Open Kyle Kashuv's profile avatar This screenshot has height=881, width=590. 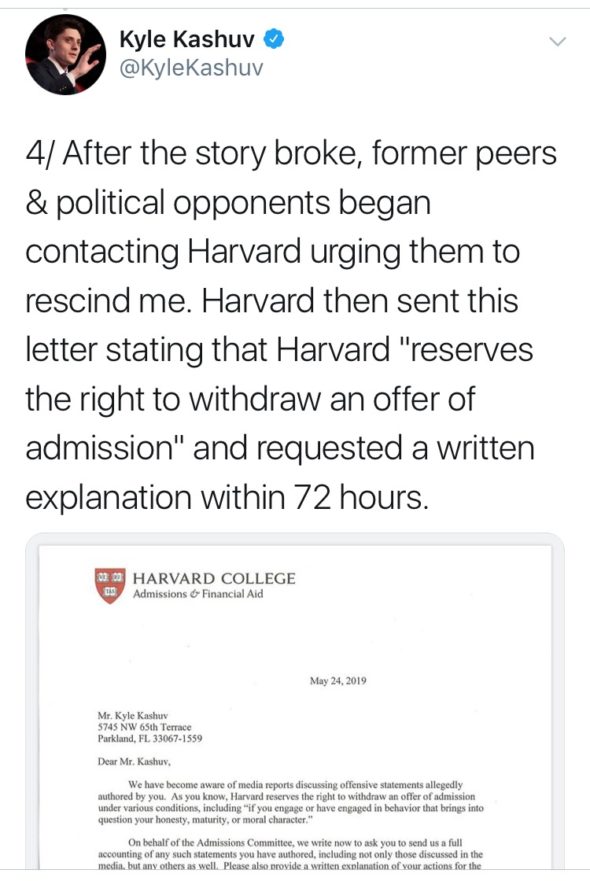click(65, 55)
